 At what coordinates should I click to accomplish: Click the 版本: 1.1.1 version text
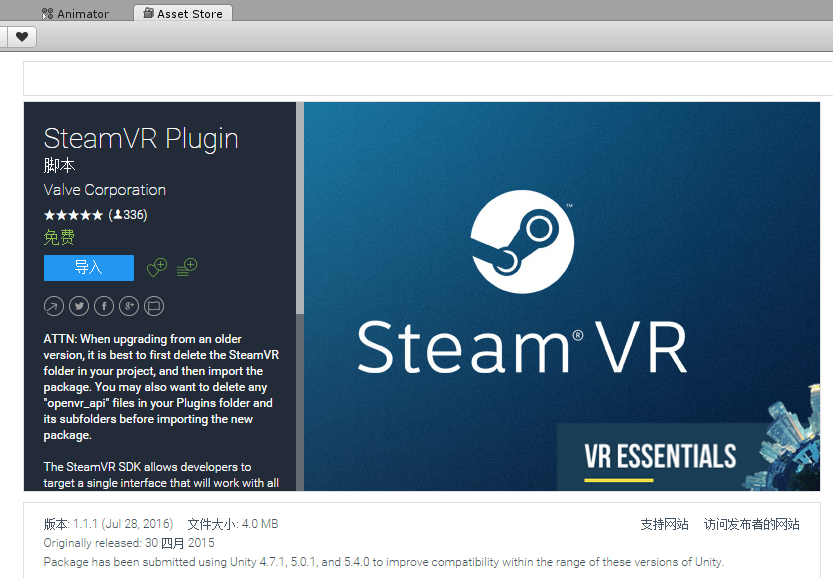[108, 524]
